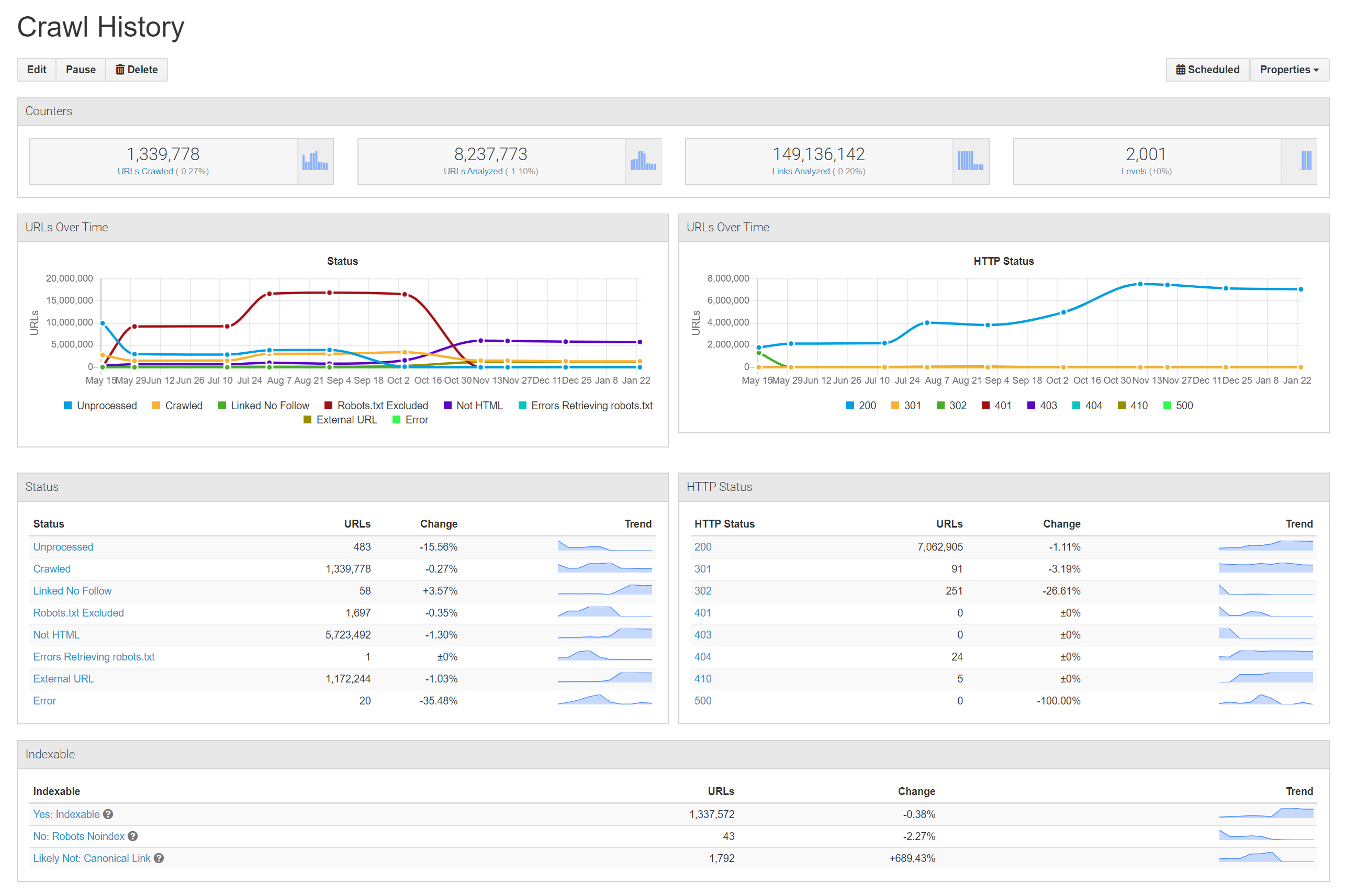1345x896 pixels.
Task: Click help icon next to Yes: Indexable
Action: point(108,814)
